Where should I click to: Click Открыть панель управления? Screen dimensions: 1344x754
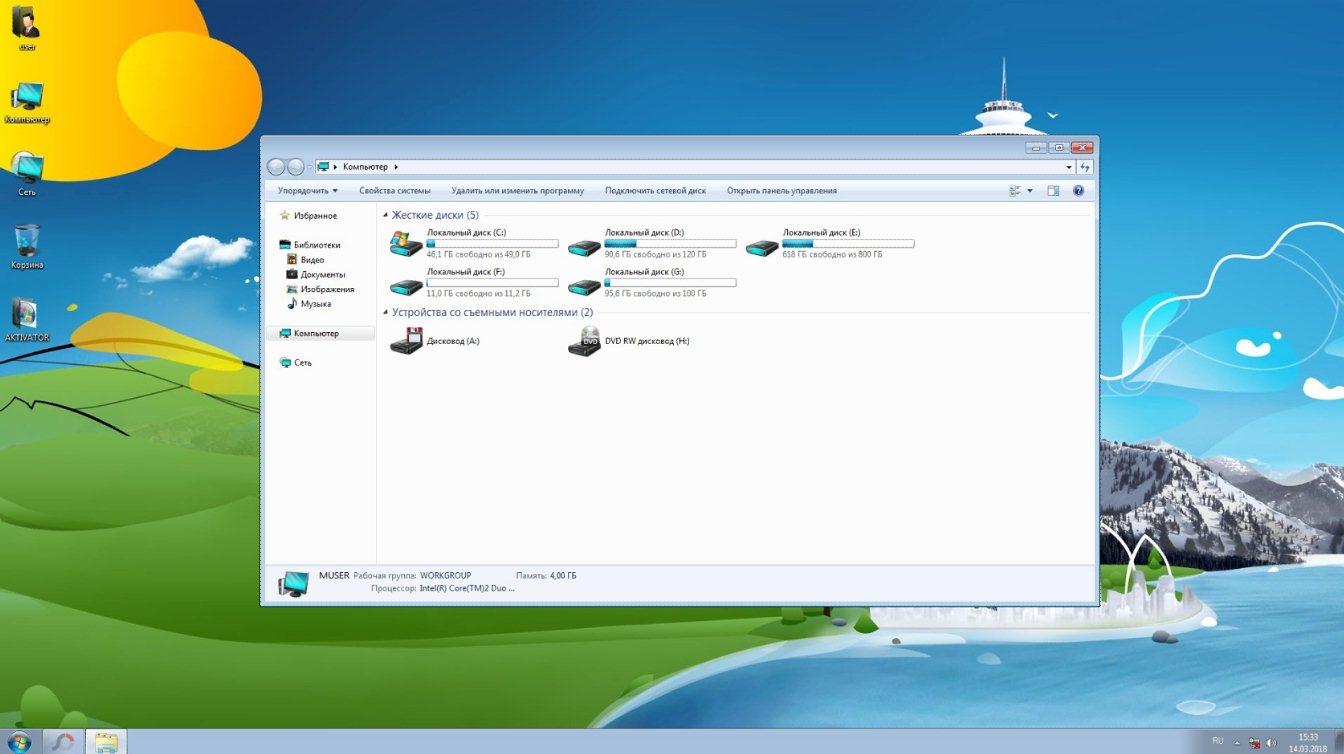tap(782, 191)
